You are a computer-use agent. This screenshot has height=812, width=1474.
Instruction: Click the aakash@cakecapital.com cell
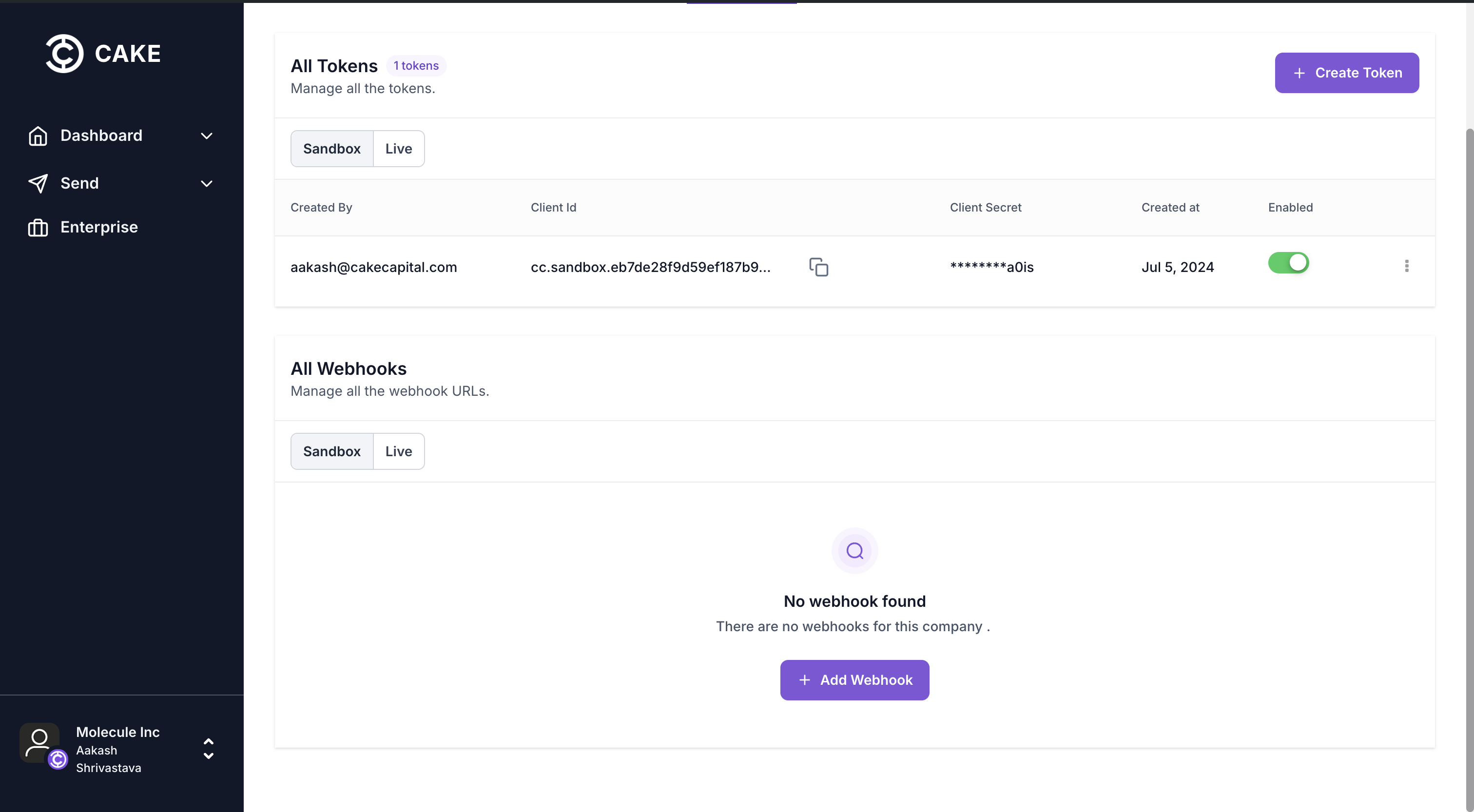(x=374, y=267)
